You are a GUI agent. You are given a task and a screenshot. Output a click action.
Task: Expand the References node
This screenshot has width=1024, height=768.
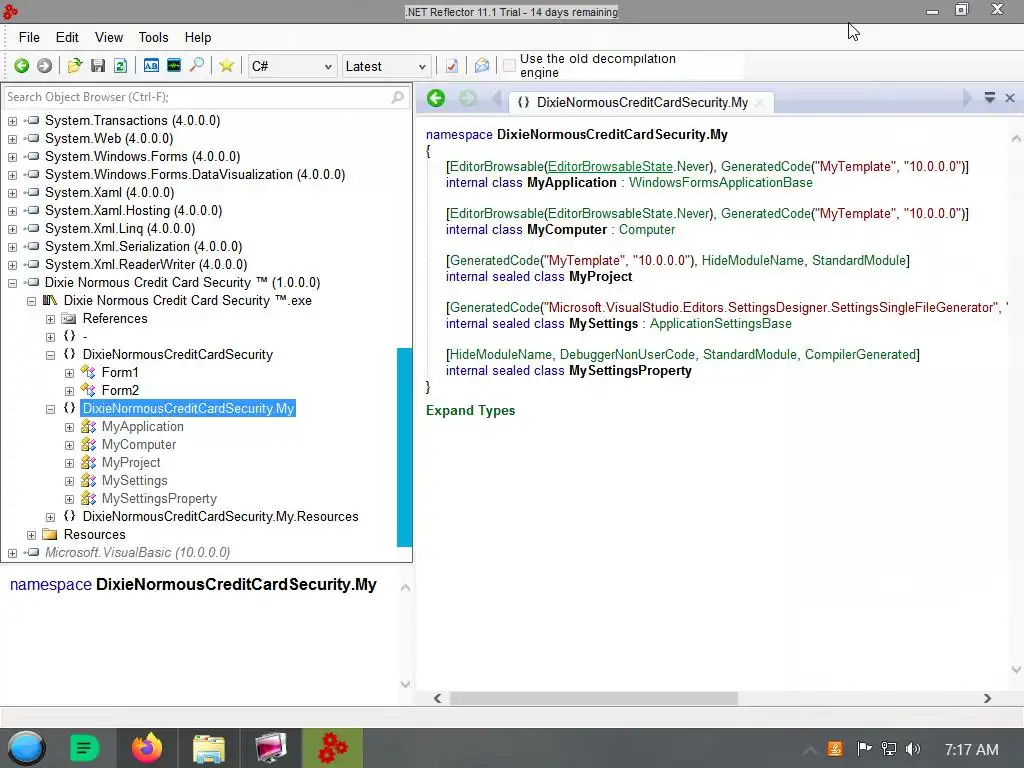point(50,319)
